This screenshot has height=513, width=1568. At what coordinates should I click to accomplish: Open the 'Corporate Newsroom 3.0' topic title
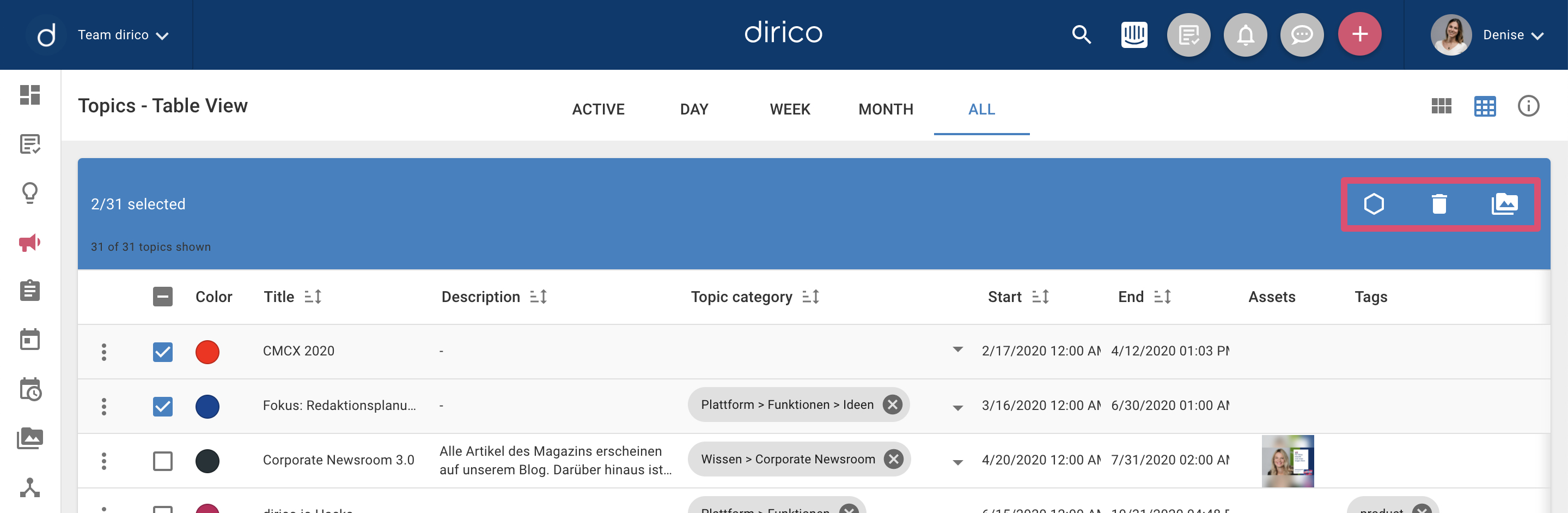tap(338, 460)
